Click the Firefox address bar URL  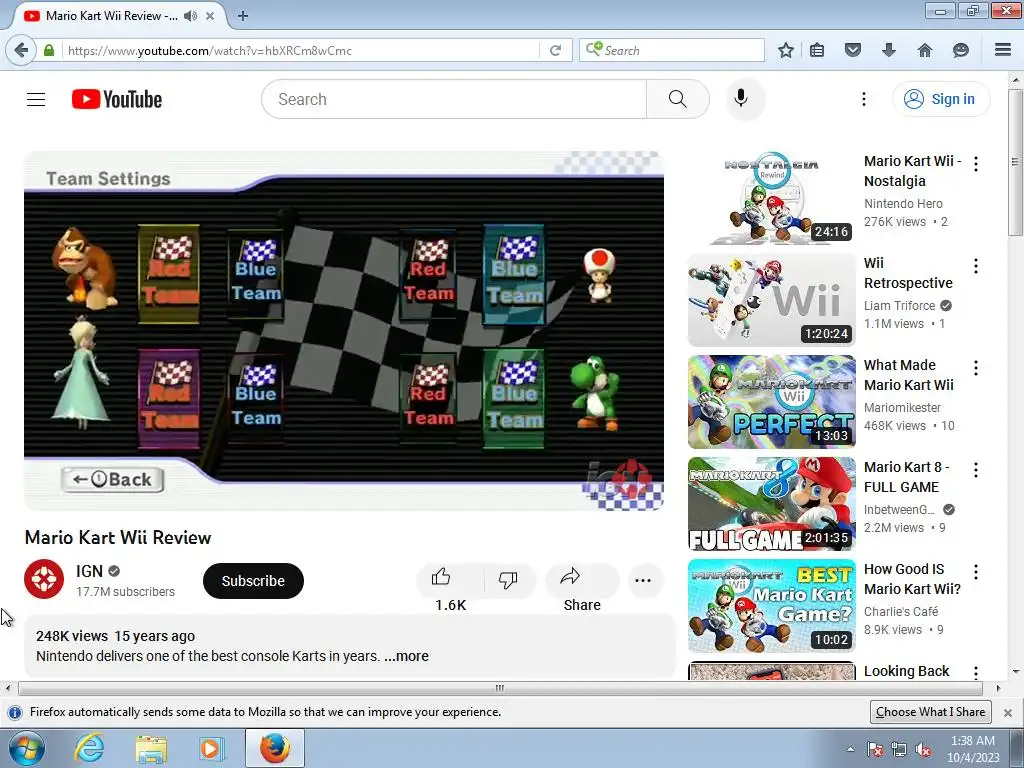300,50
